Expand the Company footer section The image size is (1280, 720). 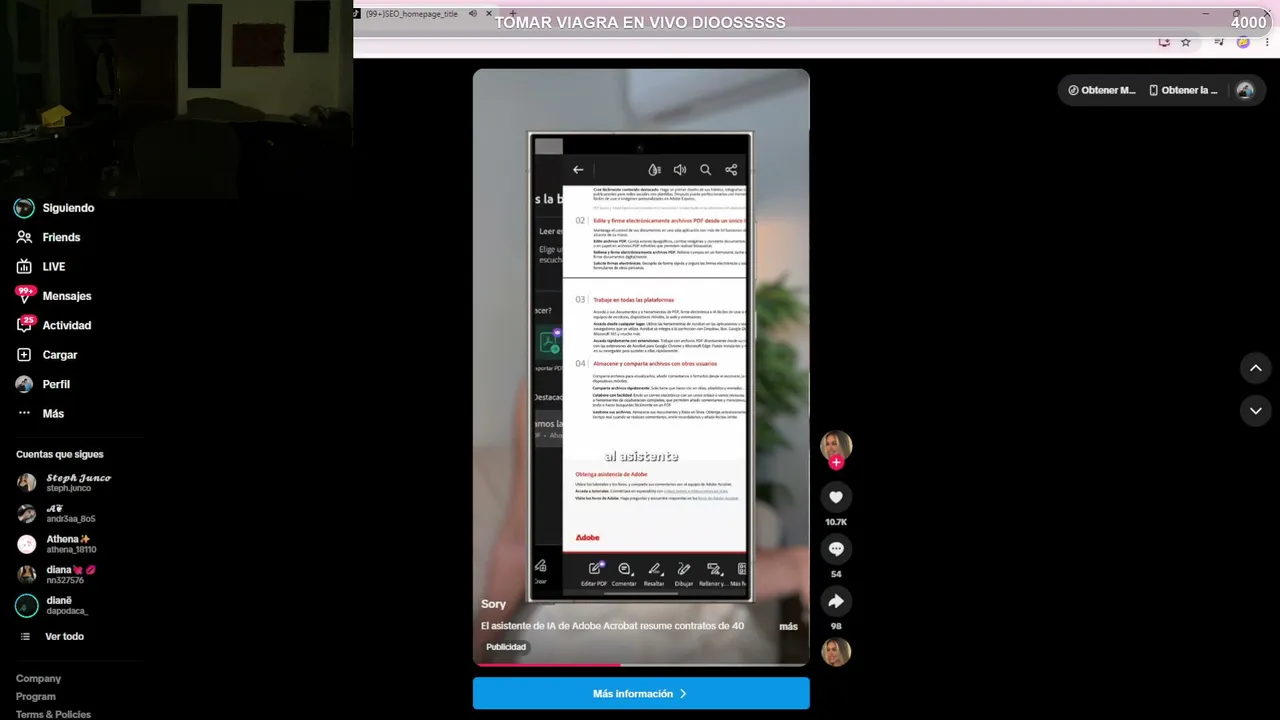38,679
